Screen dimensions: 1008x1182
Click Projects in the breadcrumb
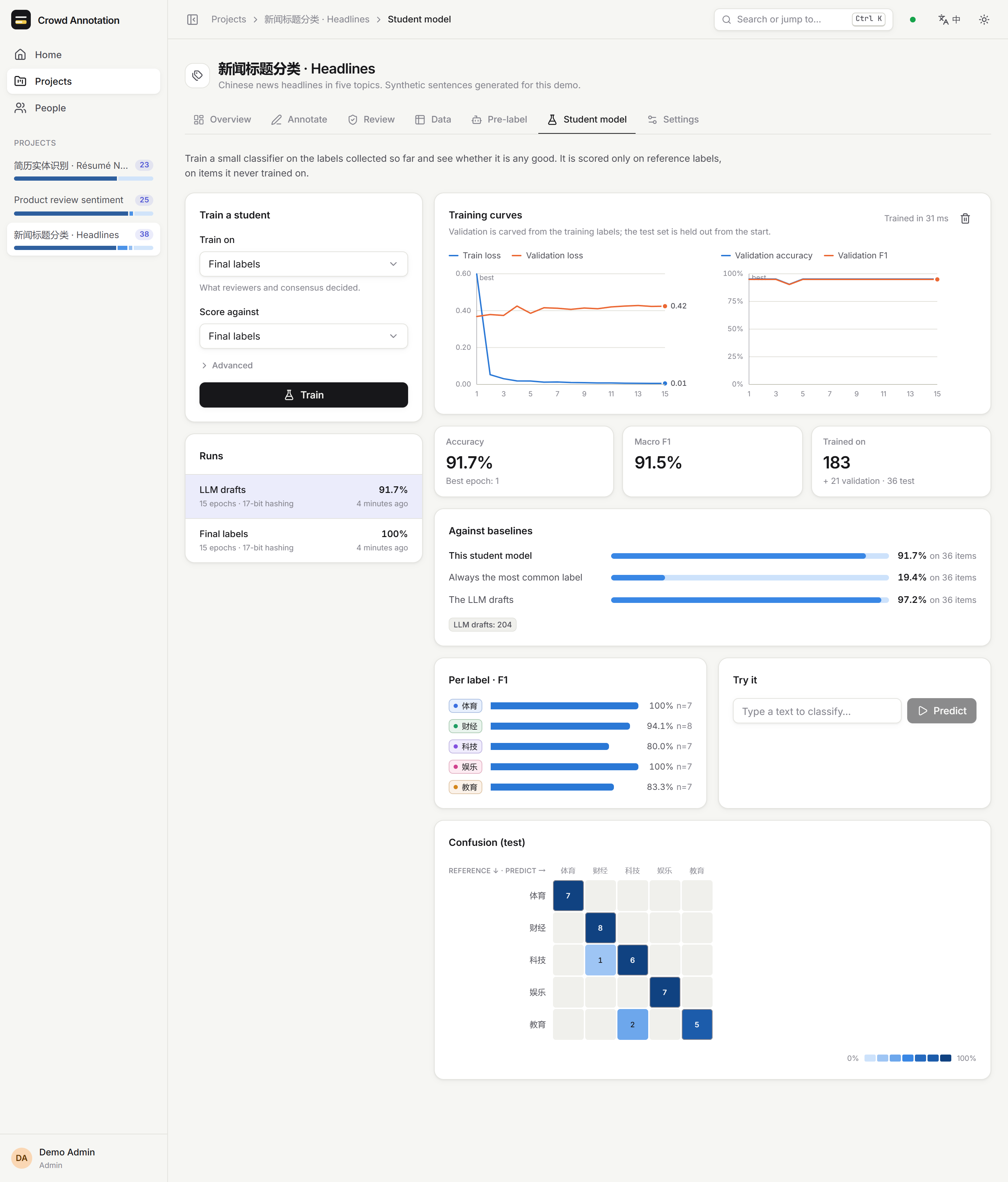(x=229, y=19)
